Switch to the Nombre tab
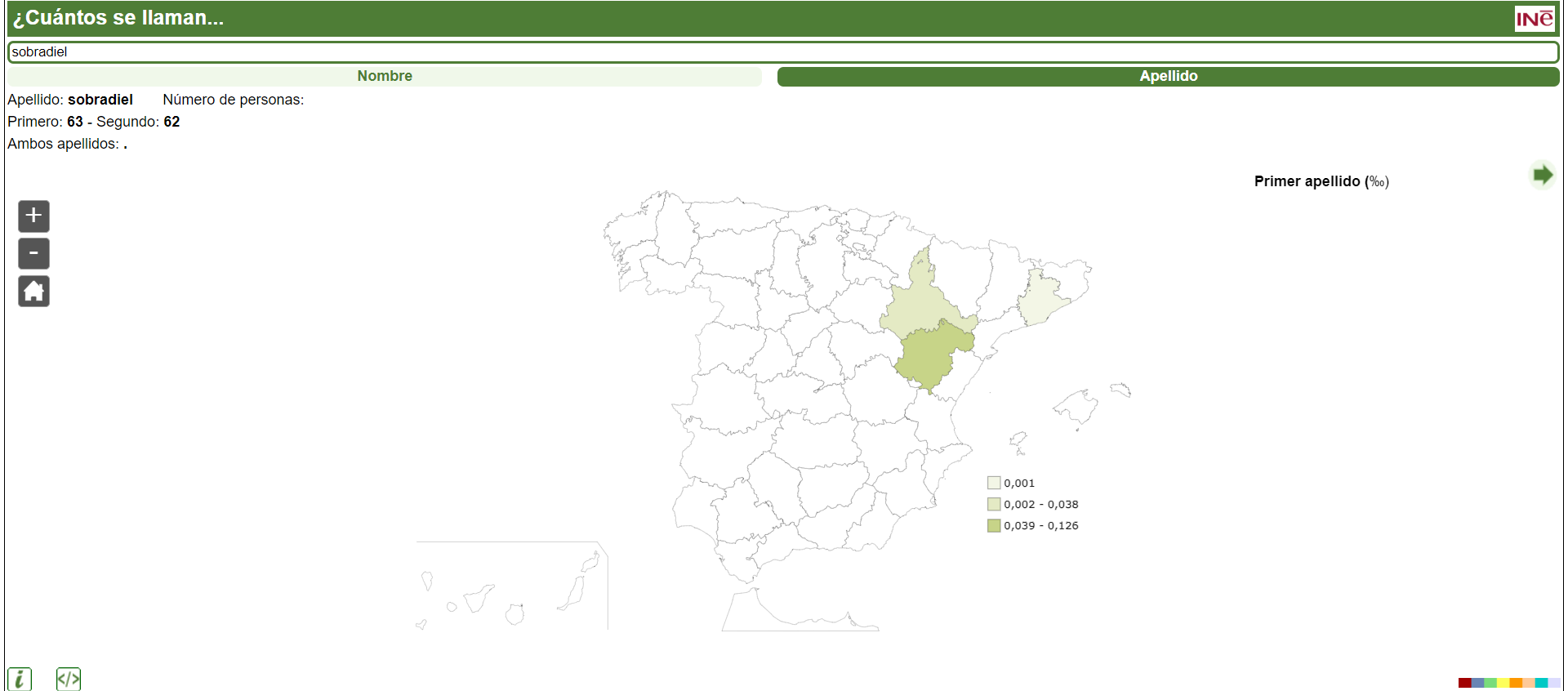 [x=385, y=76]
